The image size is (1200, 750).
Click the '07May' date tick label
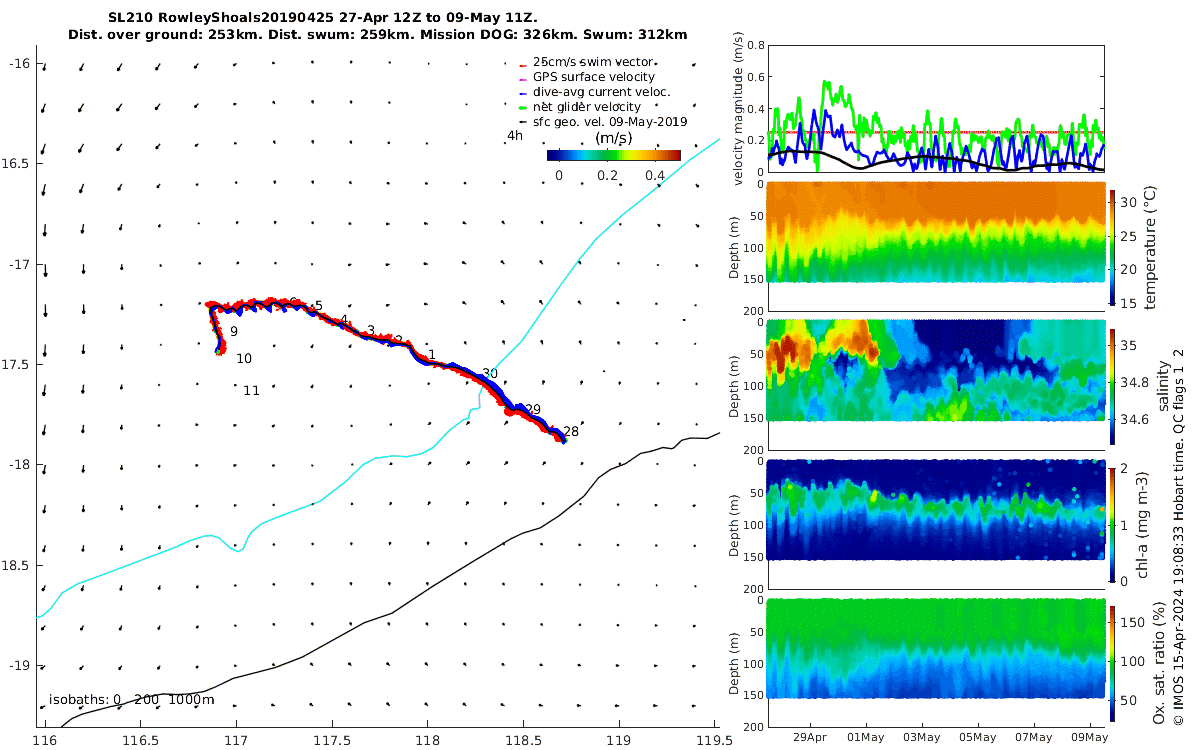pos(1034,737)
